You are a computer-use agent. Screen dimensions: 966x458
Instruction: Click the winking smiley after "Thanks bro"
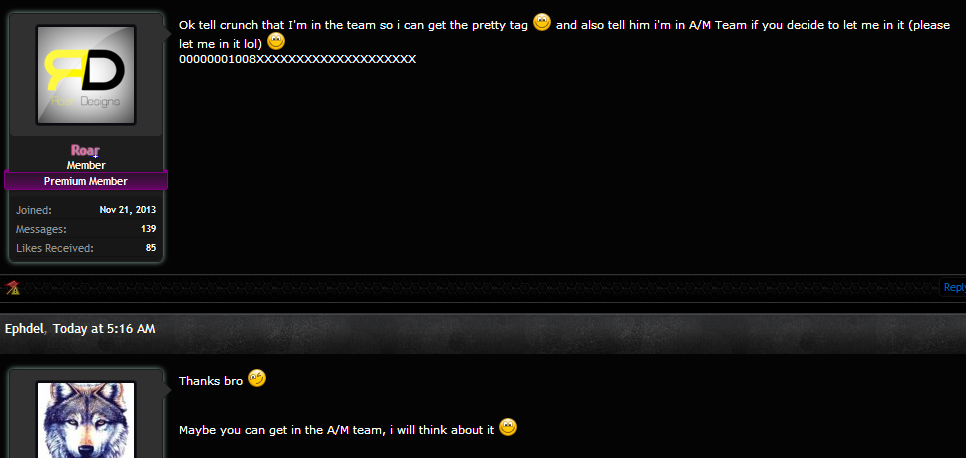[257, 378]
